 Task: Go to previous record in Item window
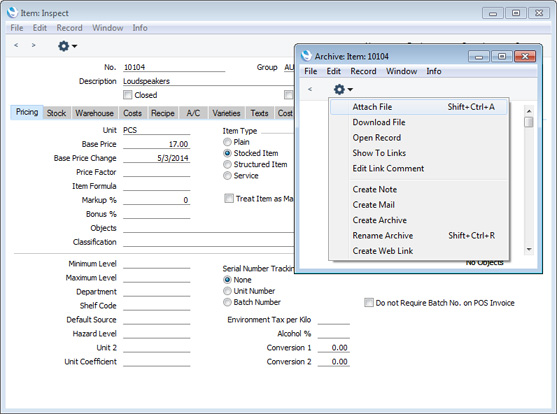pos(16,45)
